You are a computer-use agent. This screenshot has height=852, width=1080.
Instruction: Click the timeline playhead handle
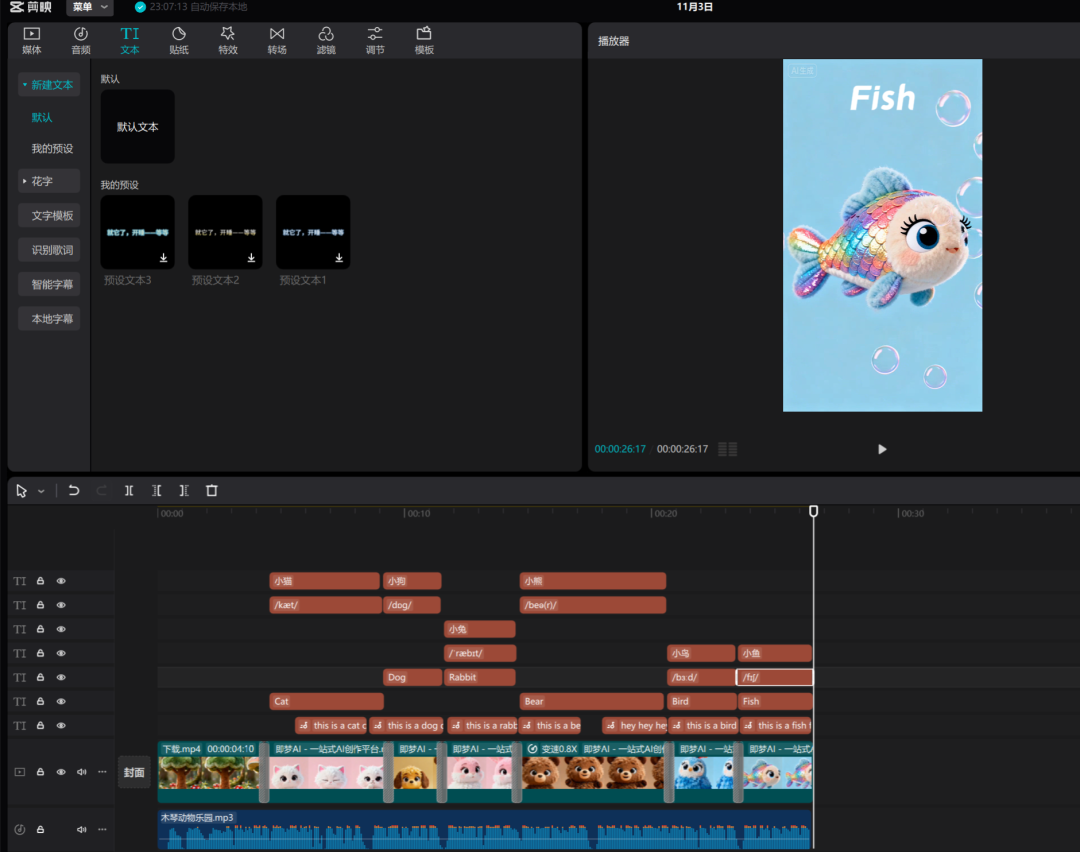tap(813, 511)
